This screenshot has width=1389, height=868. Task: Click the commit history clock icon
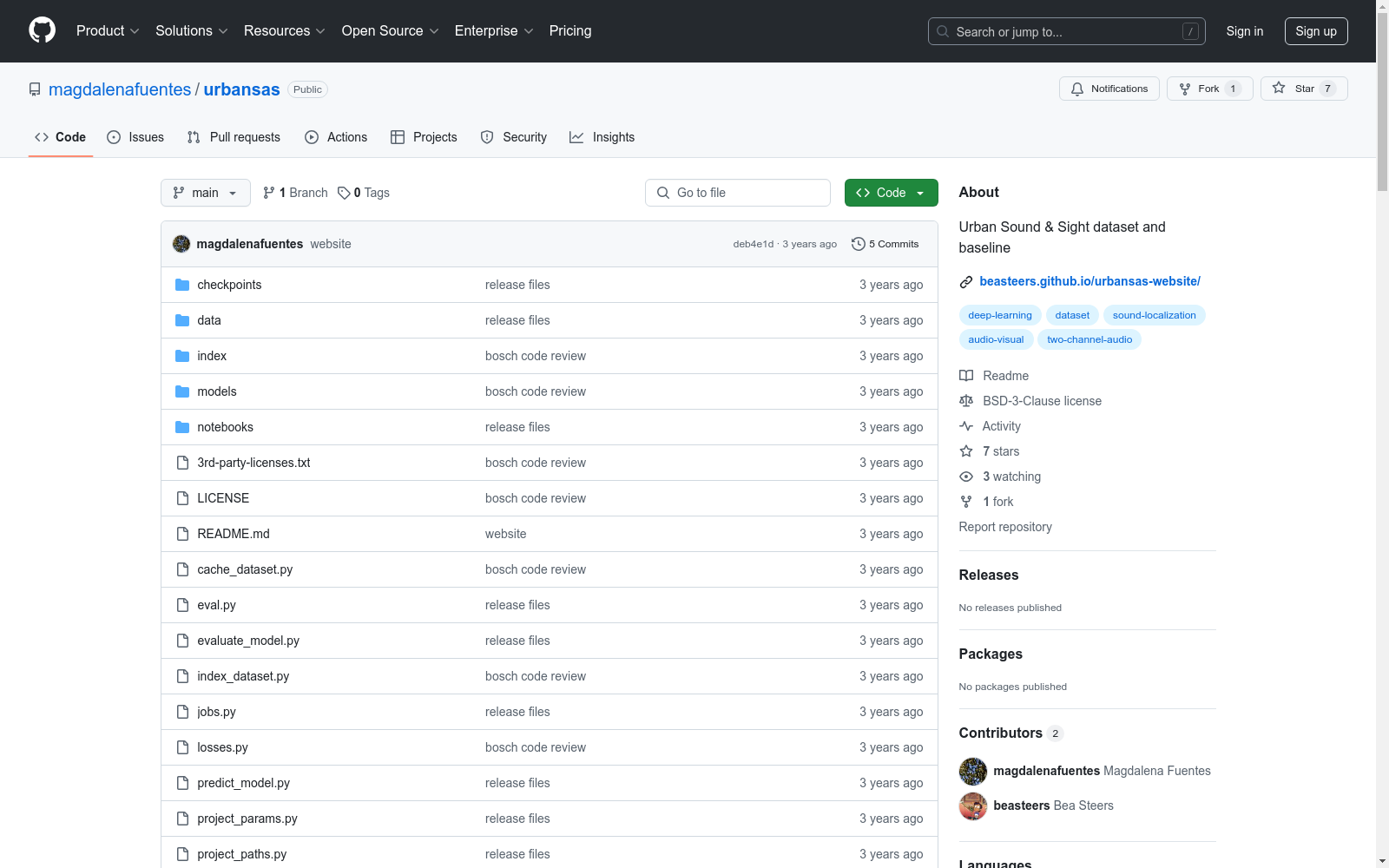(x=859, y=244)
